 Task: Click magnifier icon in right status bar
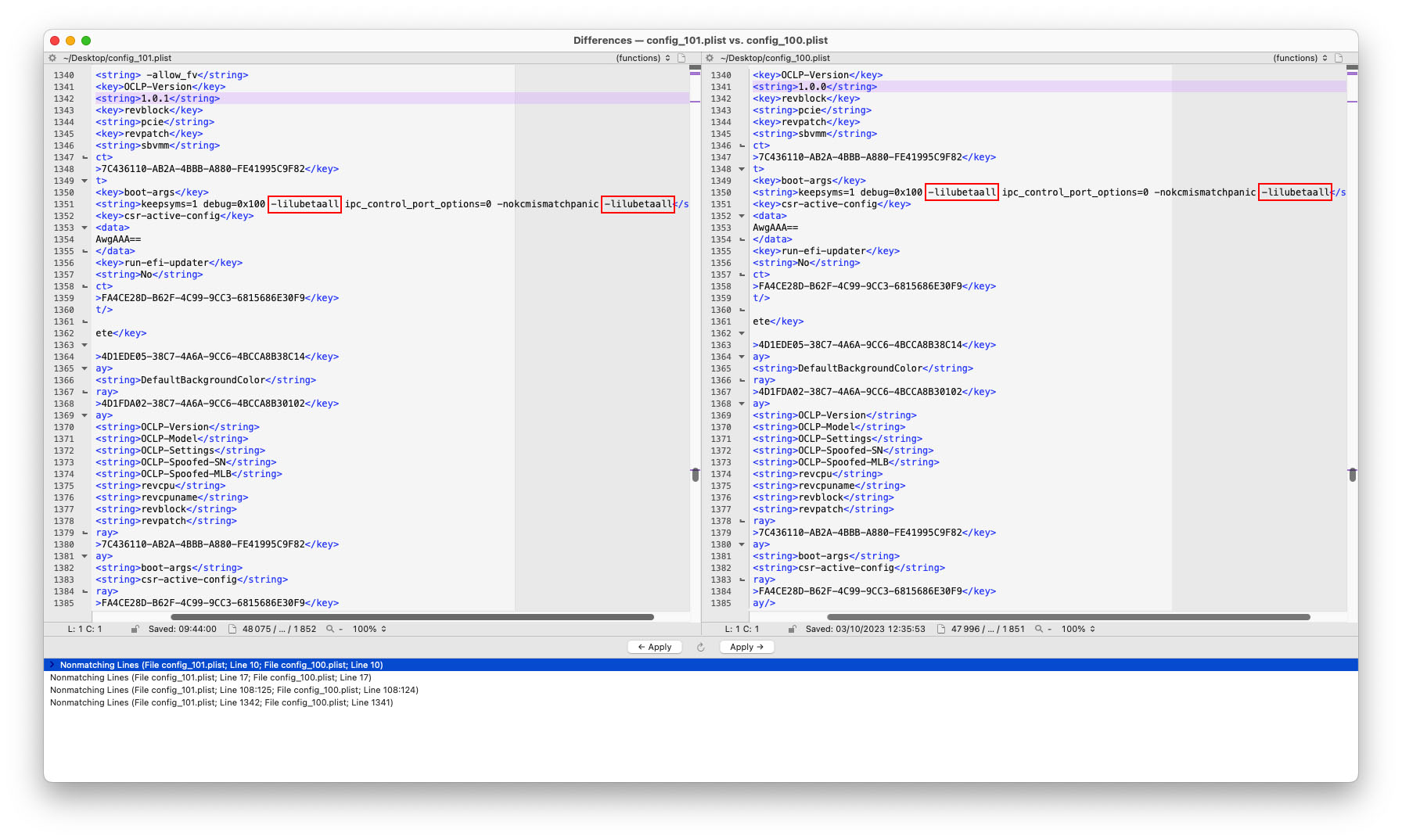(x=1039, y=629)
